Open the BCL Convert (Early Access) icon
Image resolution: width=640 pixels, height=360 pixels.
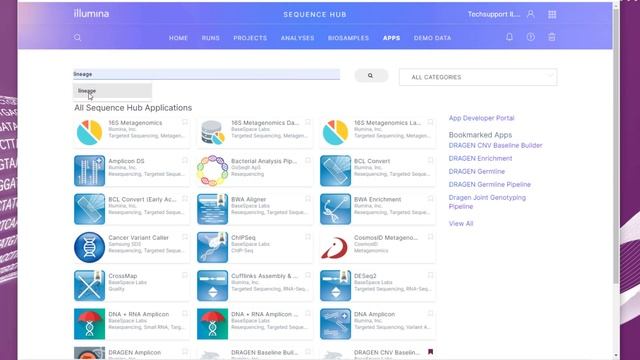[x=89, y=209]
